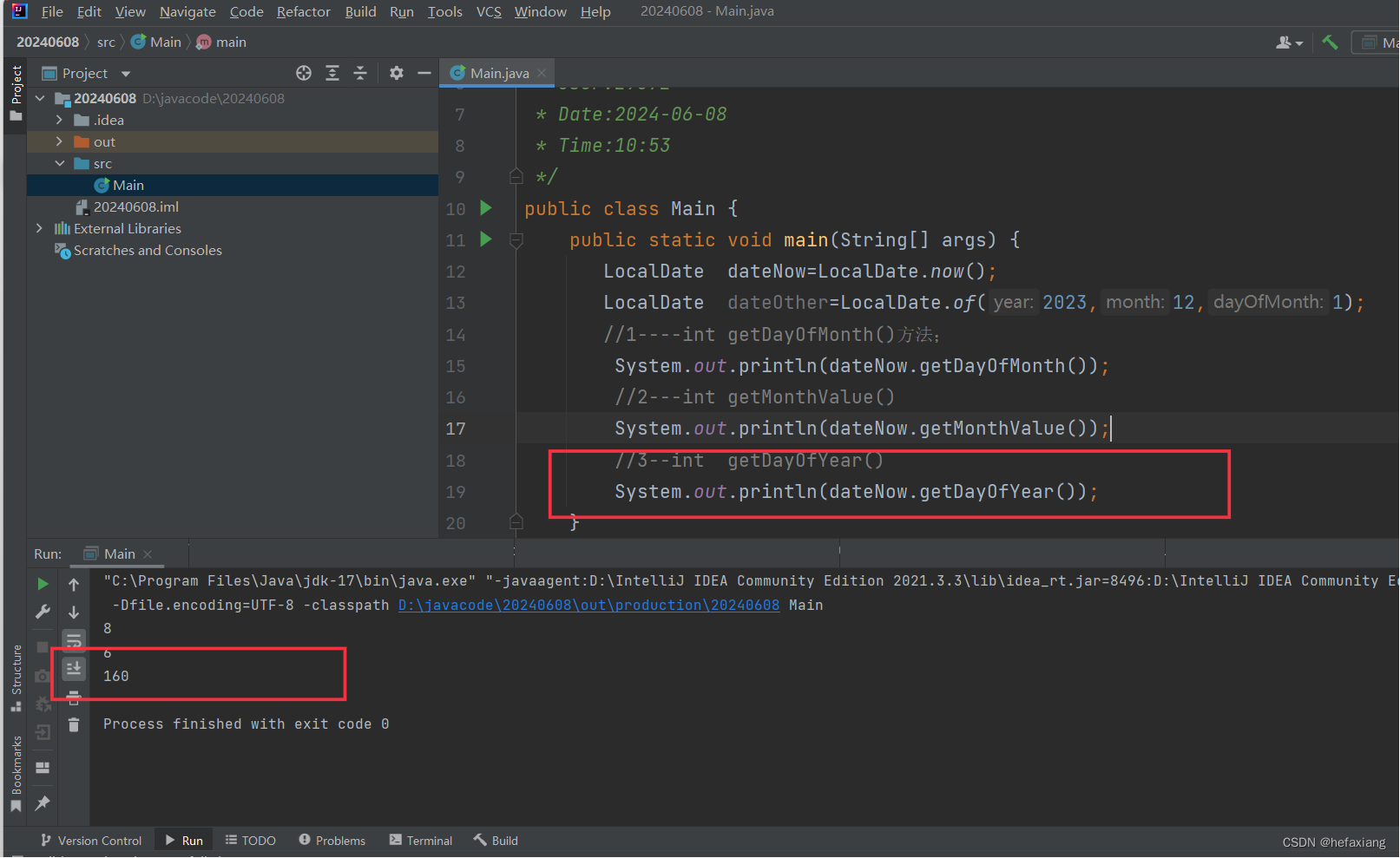Close the Main run tab
Screen dimensions: 1400x858
(148, 553)
